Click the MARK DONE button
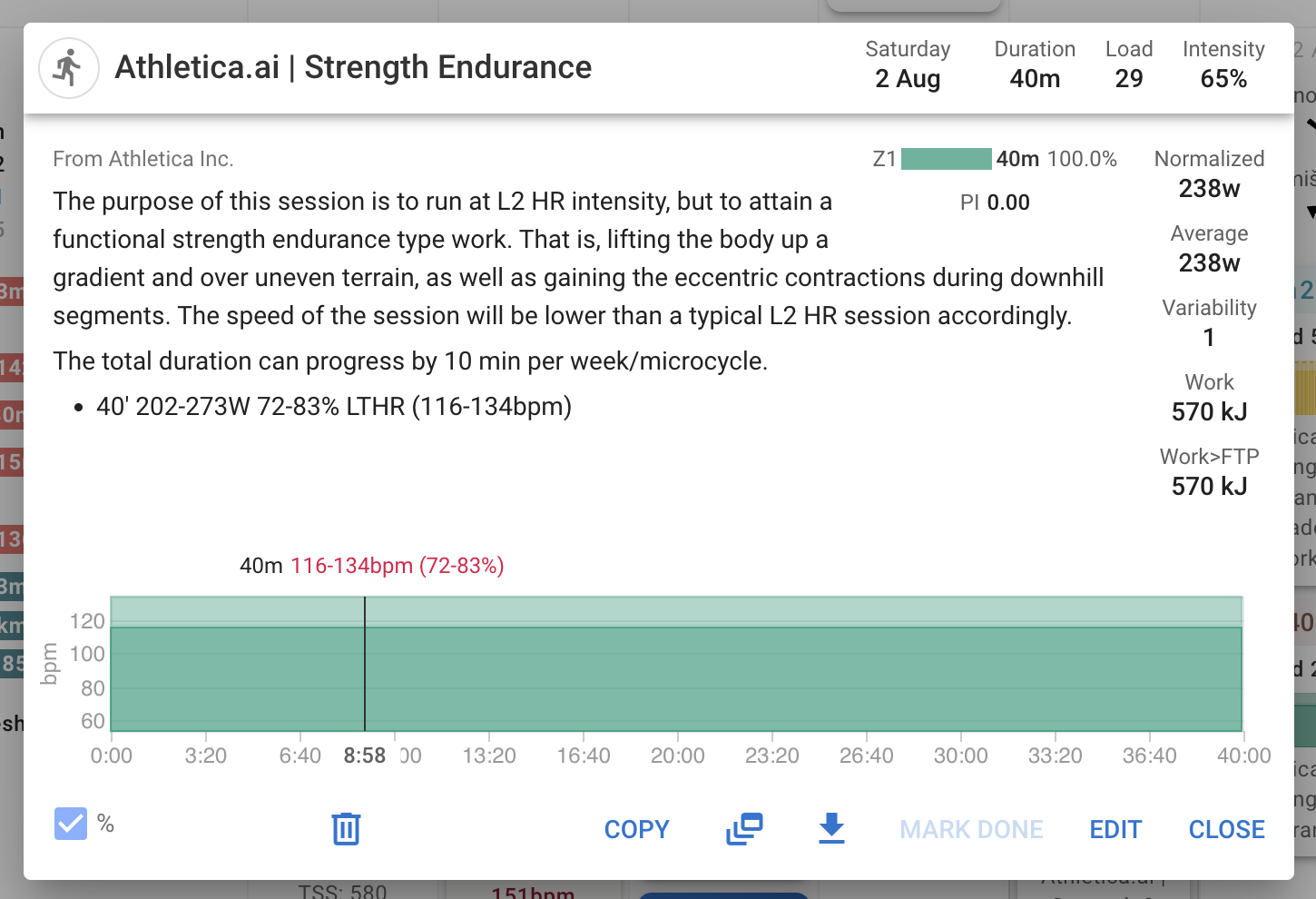Screen dimensions: 1316x899 tap(971, 829)
